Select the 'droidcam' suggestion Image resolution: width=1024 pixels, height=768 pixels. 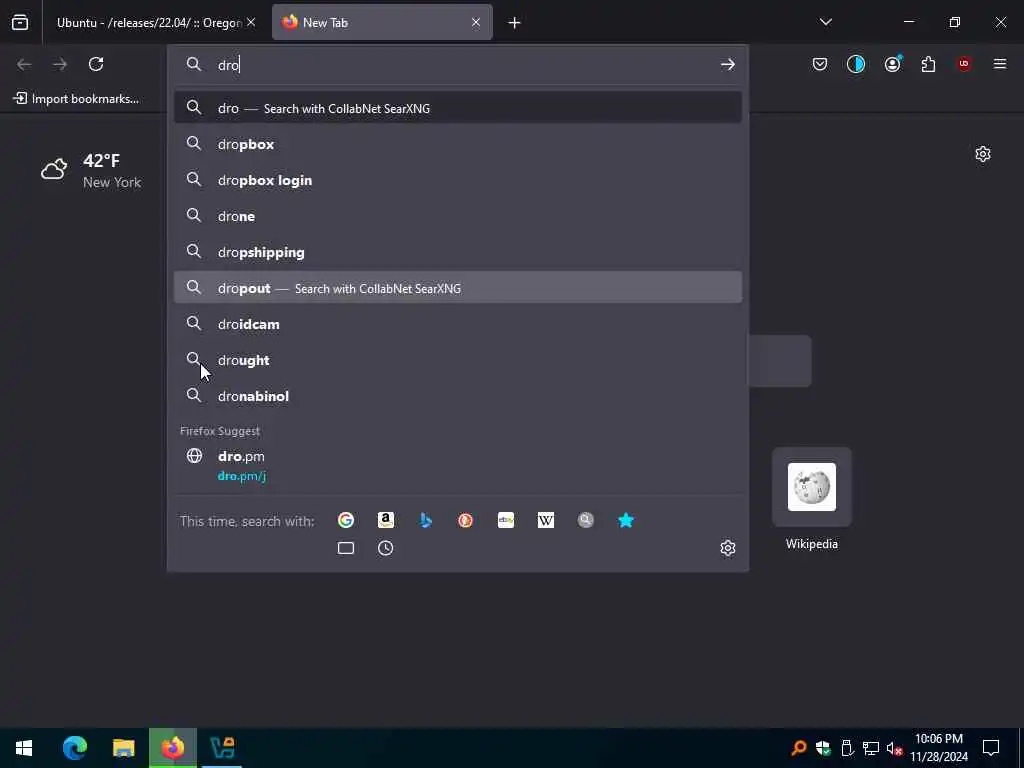pos(458,324)
